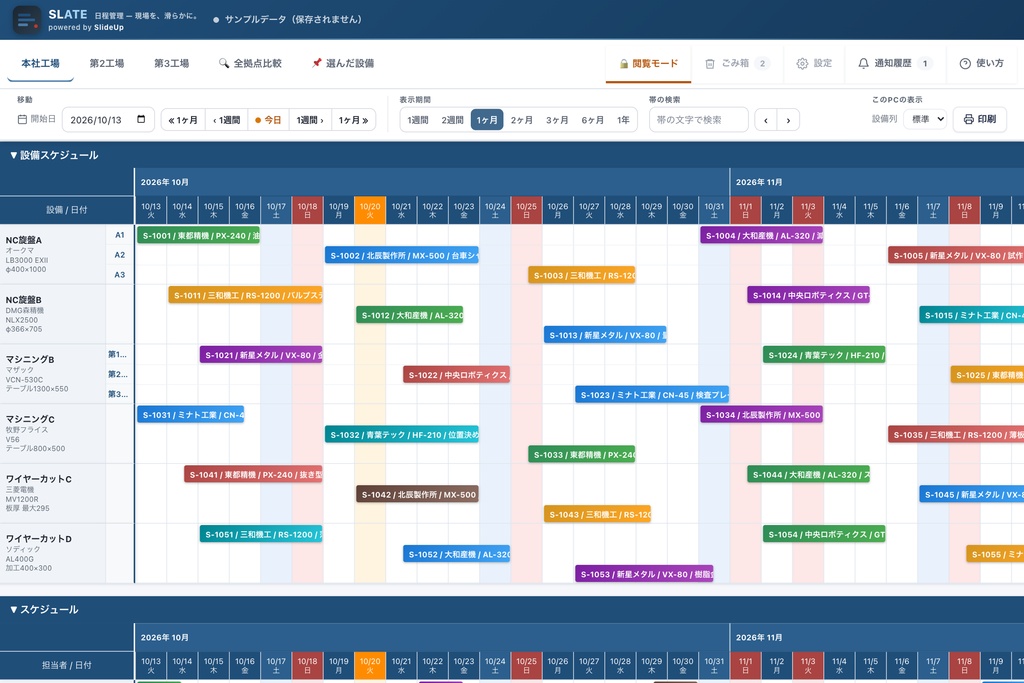Click the 帯の文字で検索 search field
Screen dimensions: 1024x683
tap(698, 120)
